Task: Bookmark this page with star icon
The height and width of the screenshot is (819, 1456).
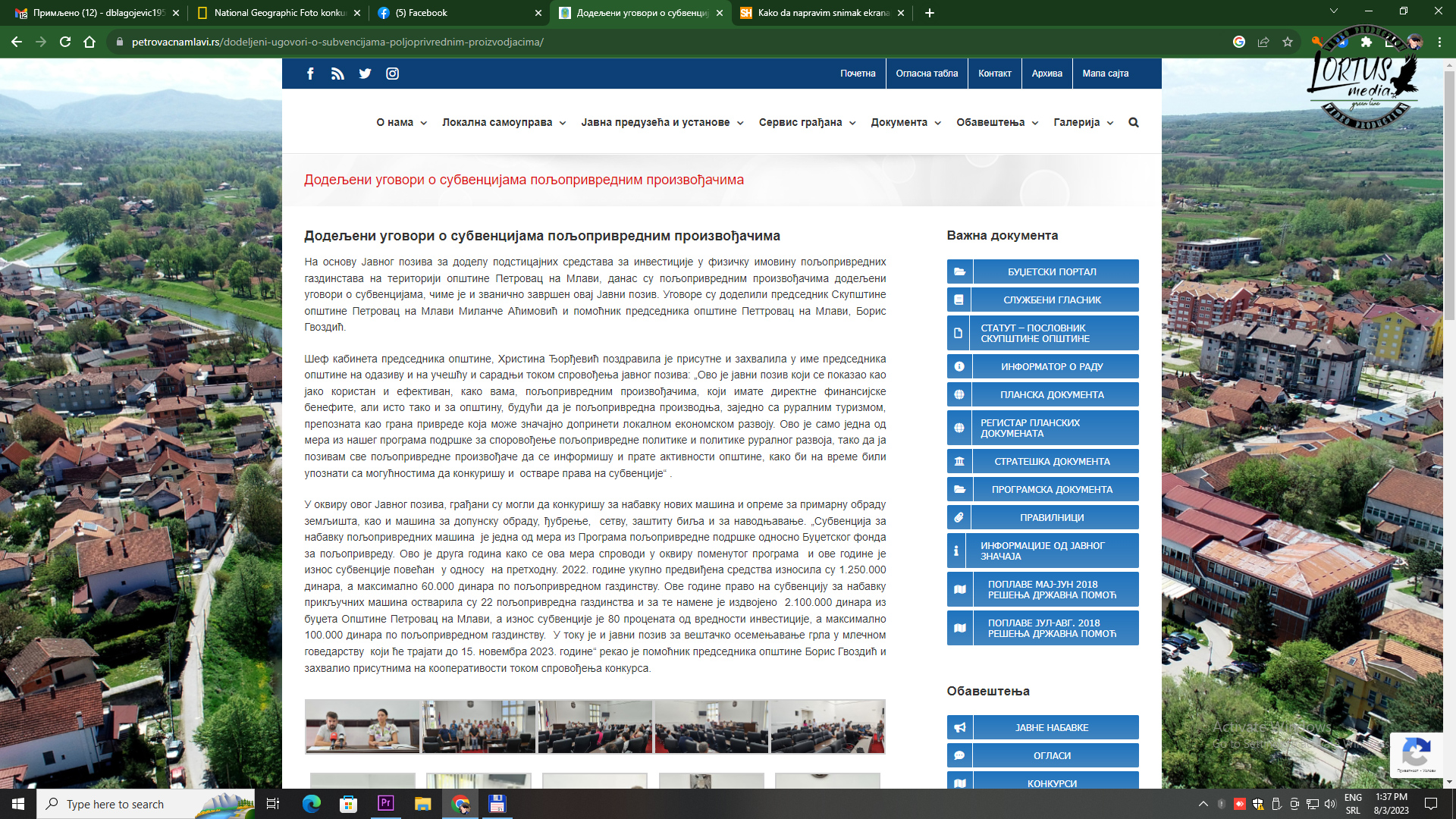Action: pos(1287,42)
